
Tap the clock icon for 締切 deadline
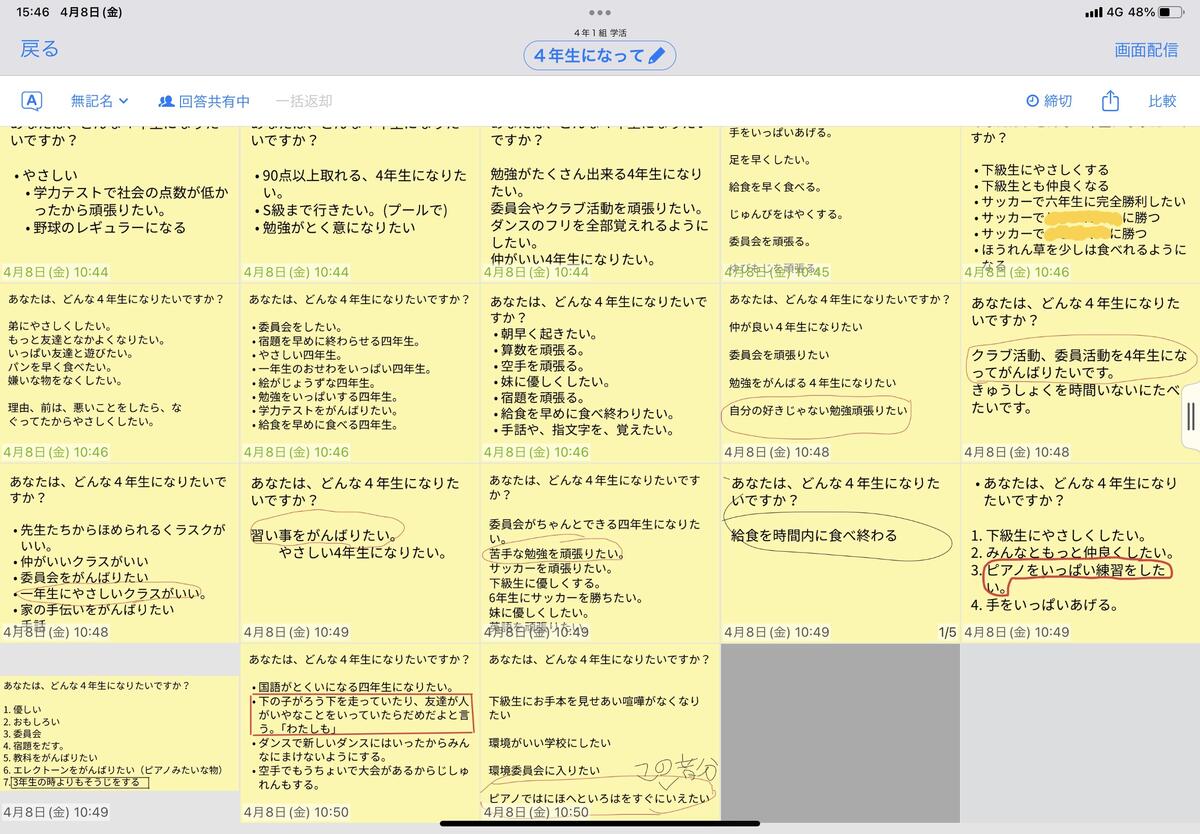[x=1032, y=101]
